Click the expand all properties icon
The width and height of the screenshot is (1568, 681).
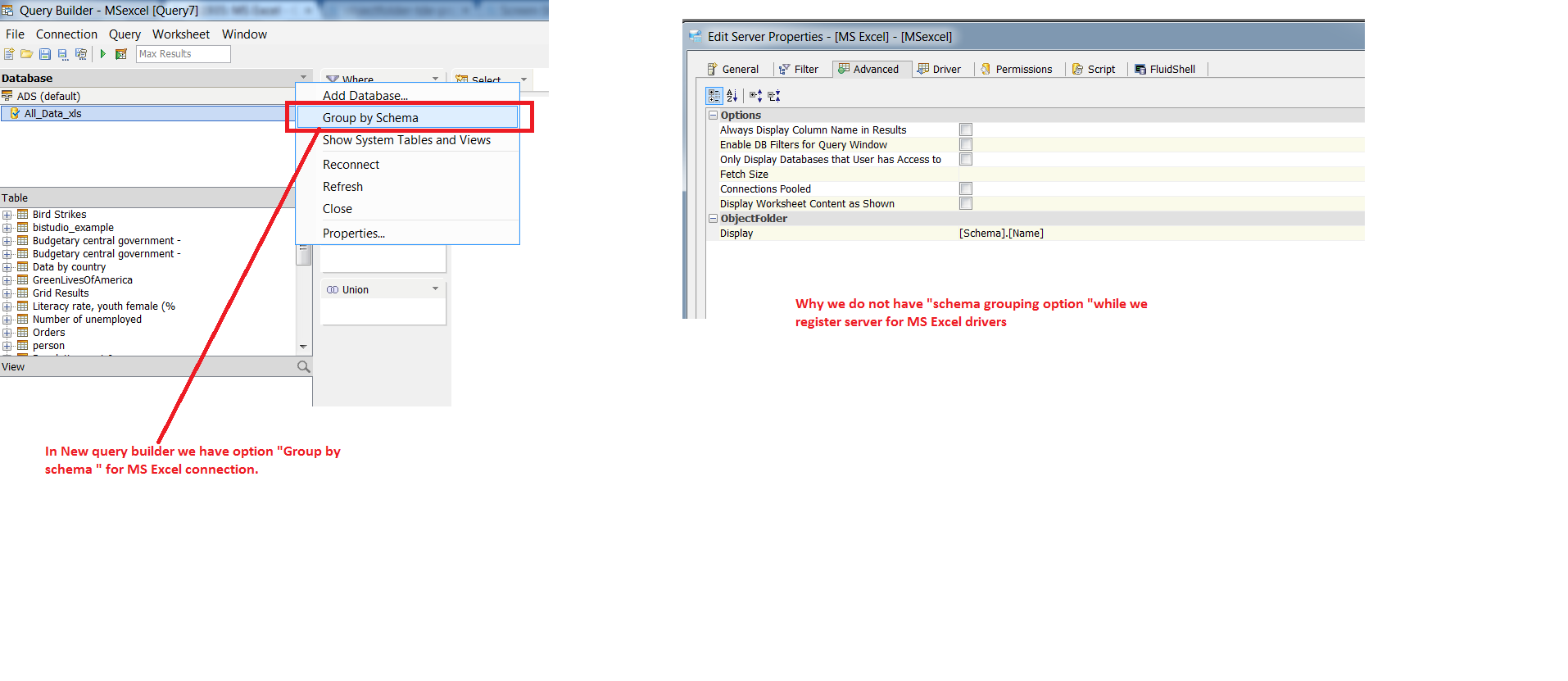[755, 96]
